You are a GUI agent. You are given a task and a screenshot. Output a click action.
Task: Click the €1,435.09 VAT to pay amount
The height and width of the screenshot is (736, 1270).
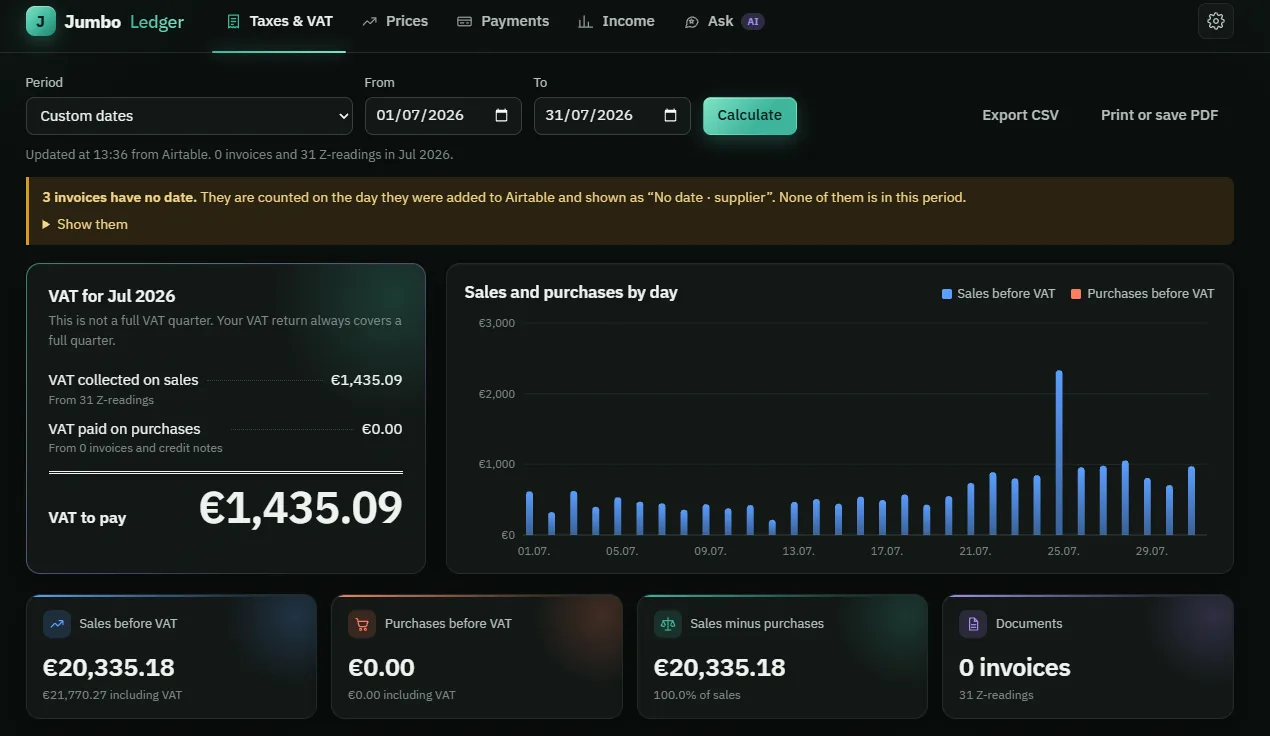(x=301, y=508)
